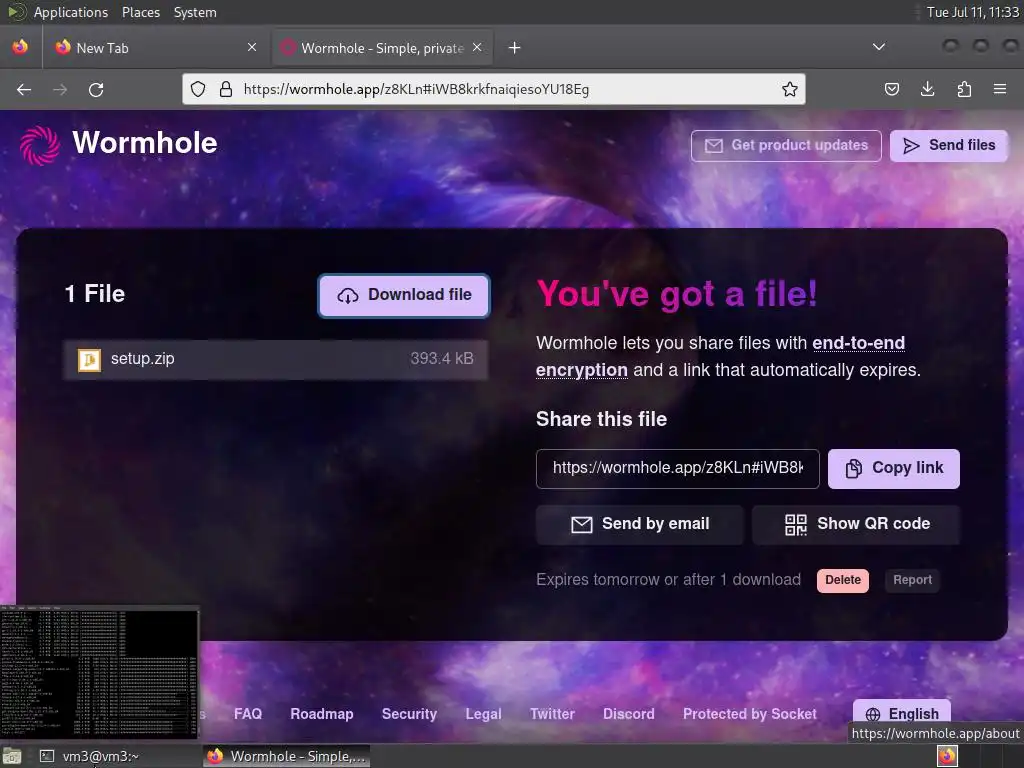Close the New Tab tab
The image size is (1024, 768).
(x=252, y=47)
